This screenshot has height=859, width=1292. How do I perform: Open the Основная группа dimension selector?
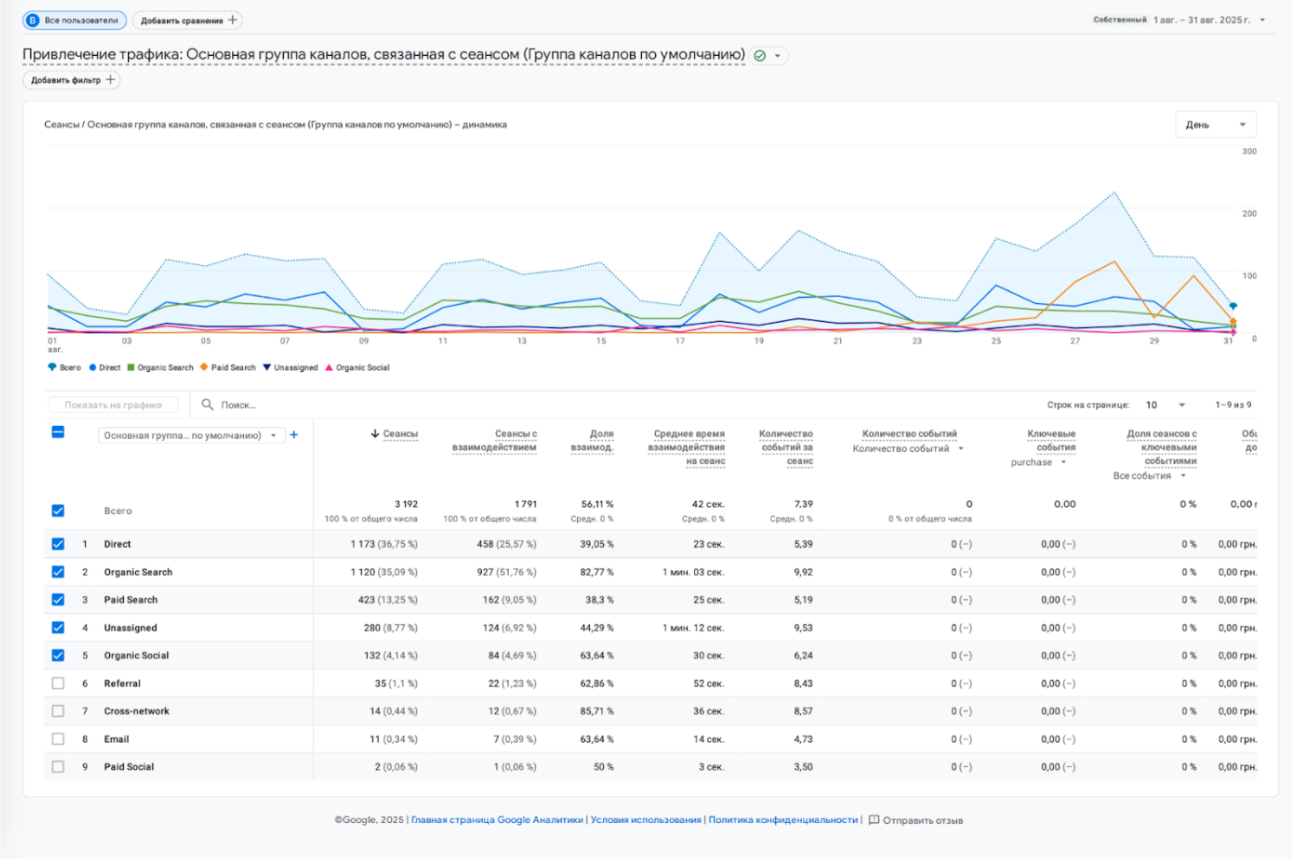190,435
